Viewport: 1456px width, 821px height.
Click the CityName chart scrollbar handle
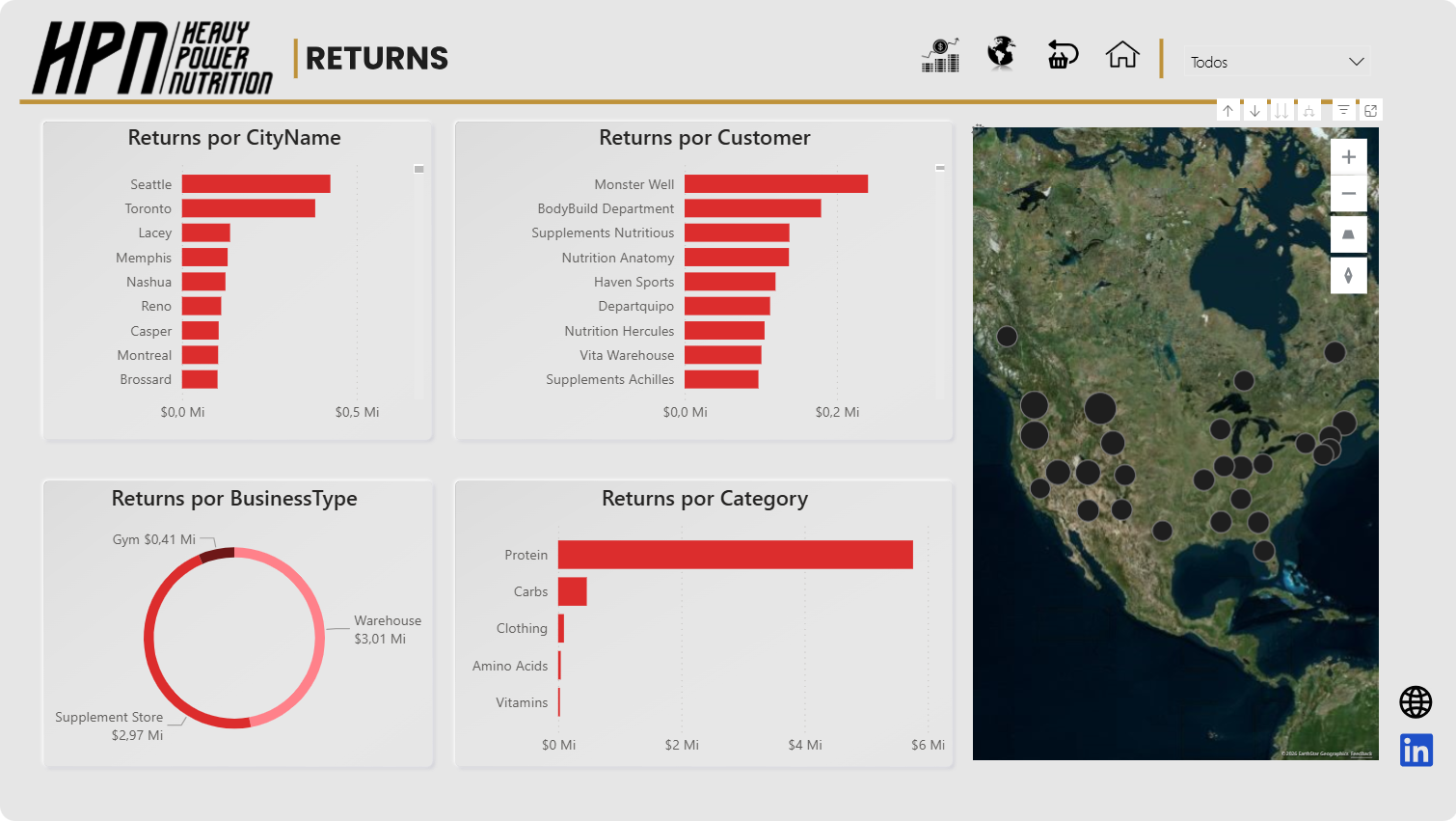419,169
